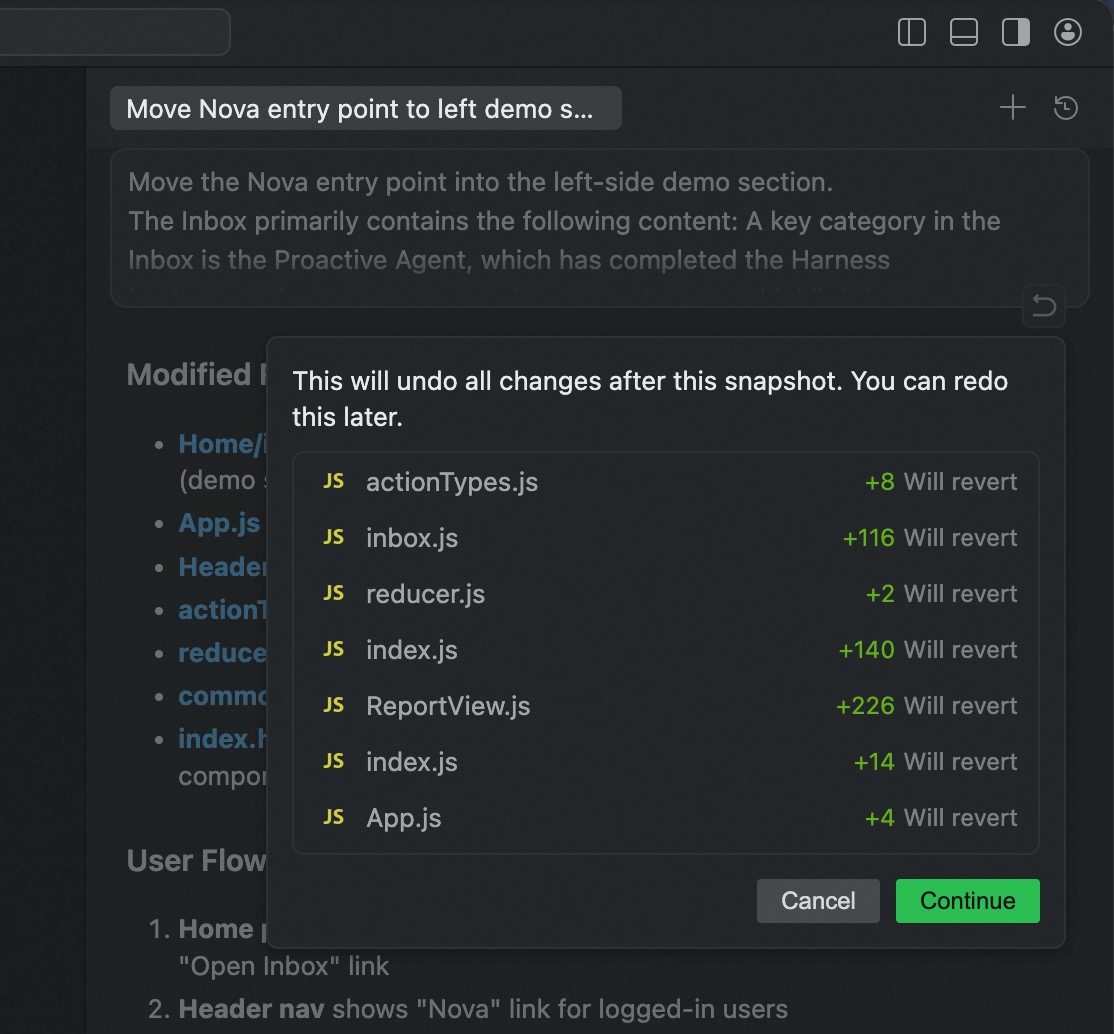Toggle the primary sidebar layout icon
Viewport: 1114px width, 1034px height.
912,32
